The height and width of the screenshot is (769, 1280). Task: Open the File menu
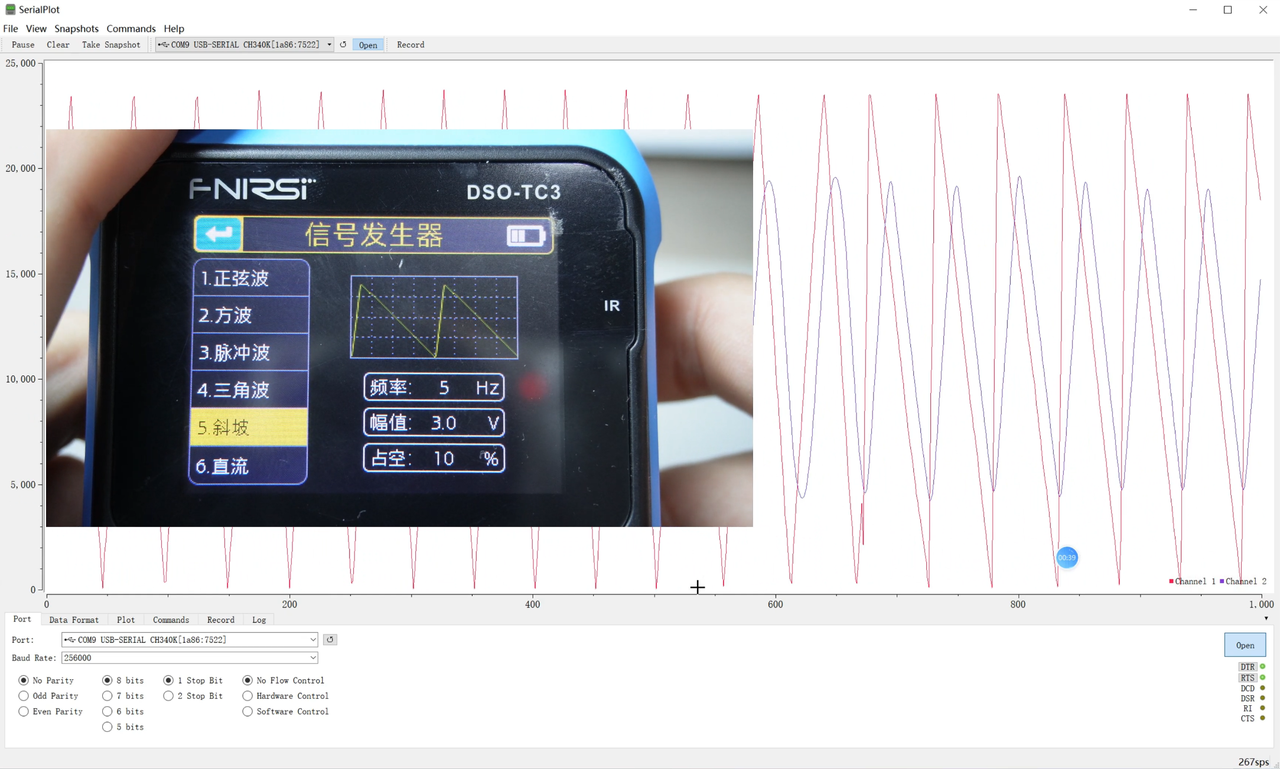coord(11,29)
